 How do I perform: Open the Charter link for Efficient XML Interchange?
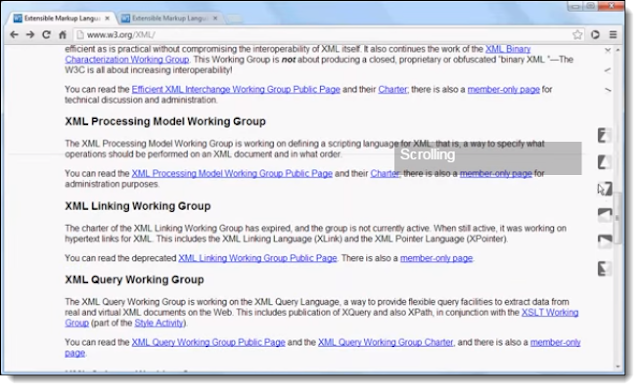coord(393,89)
